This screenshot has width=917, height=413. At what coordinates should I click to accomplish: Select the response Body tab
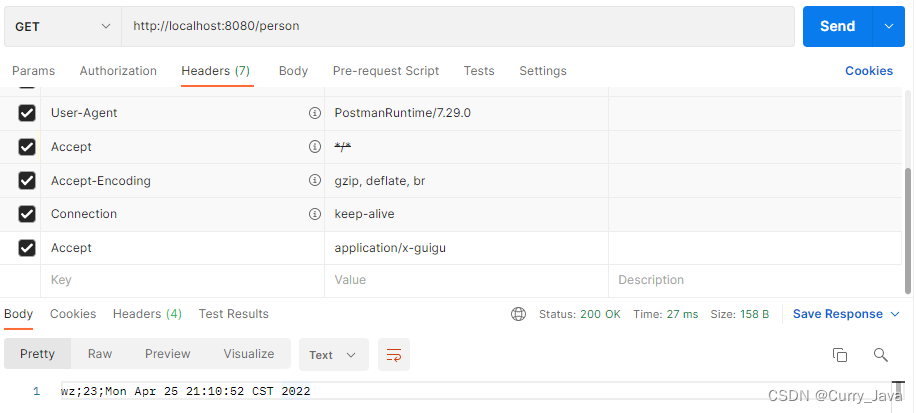[x=19, y=314]
